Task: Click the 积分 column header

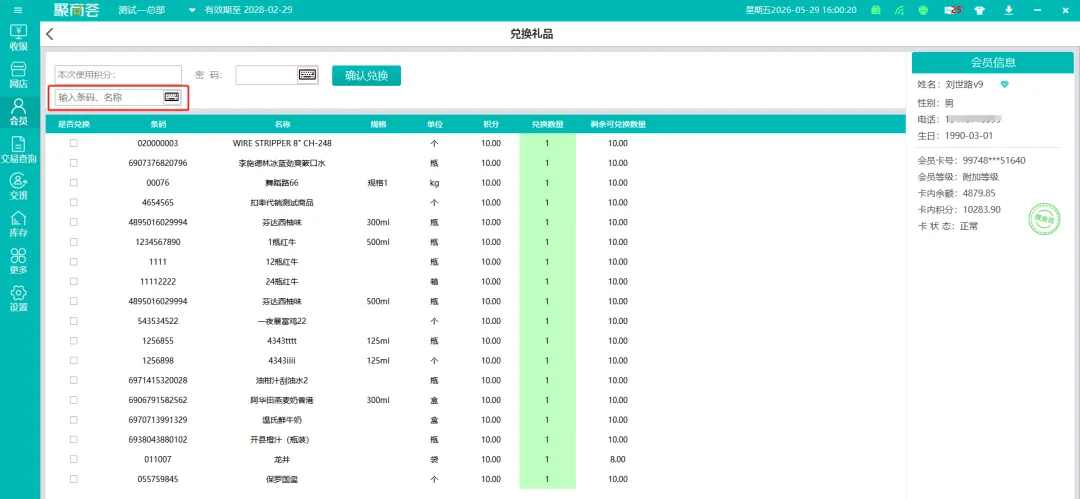Action: point(491,125)
